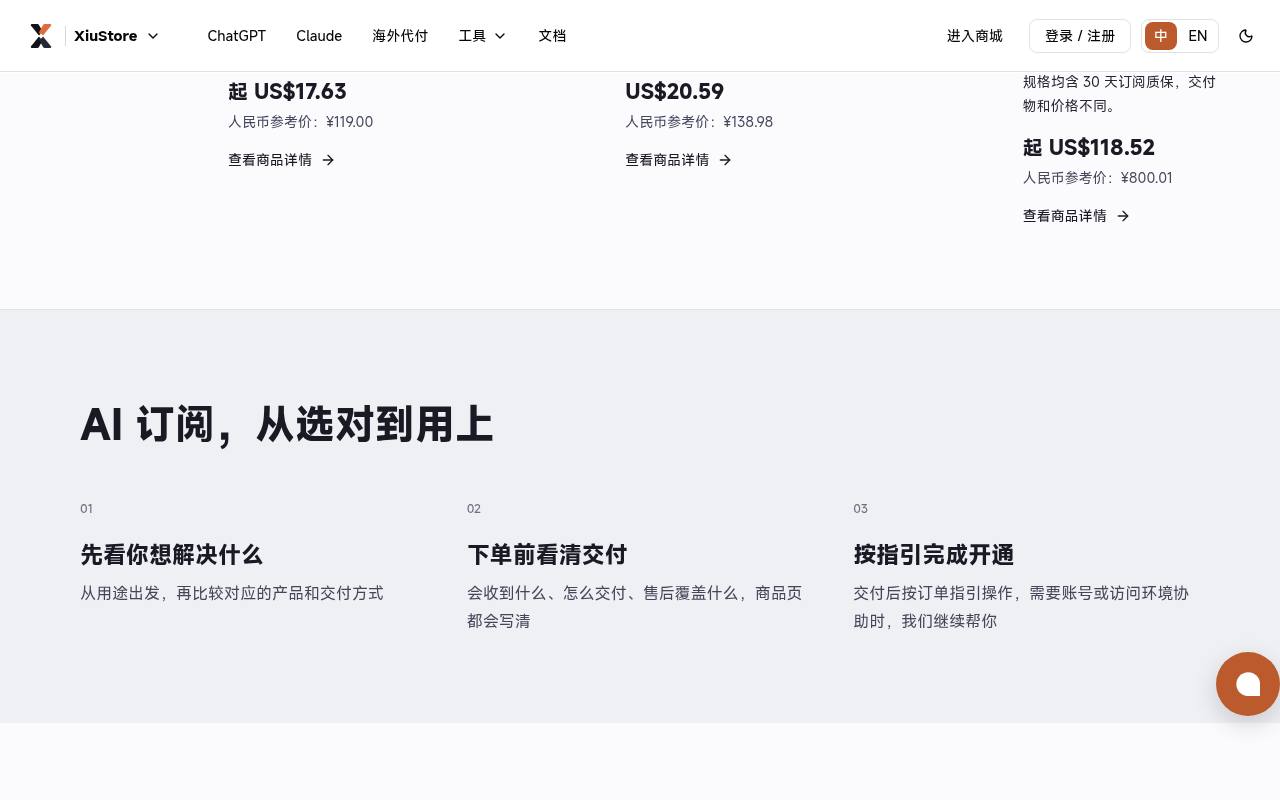The image size is (1280, 800).
Task: Click step number 01 label
Action: 86,509
